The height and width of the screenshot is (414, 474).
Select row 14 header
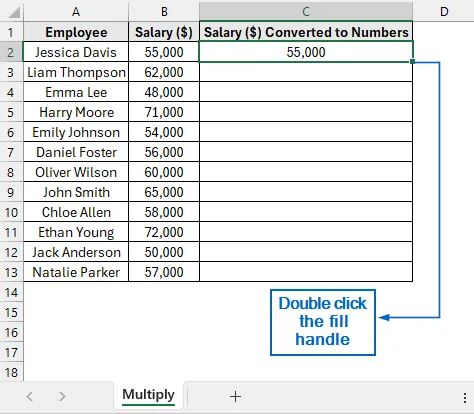(11, 292)
